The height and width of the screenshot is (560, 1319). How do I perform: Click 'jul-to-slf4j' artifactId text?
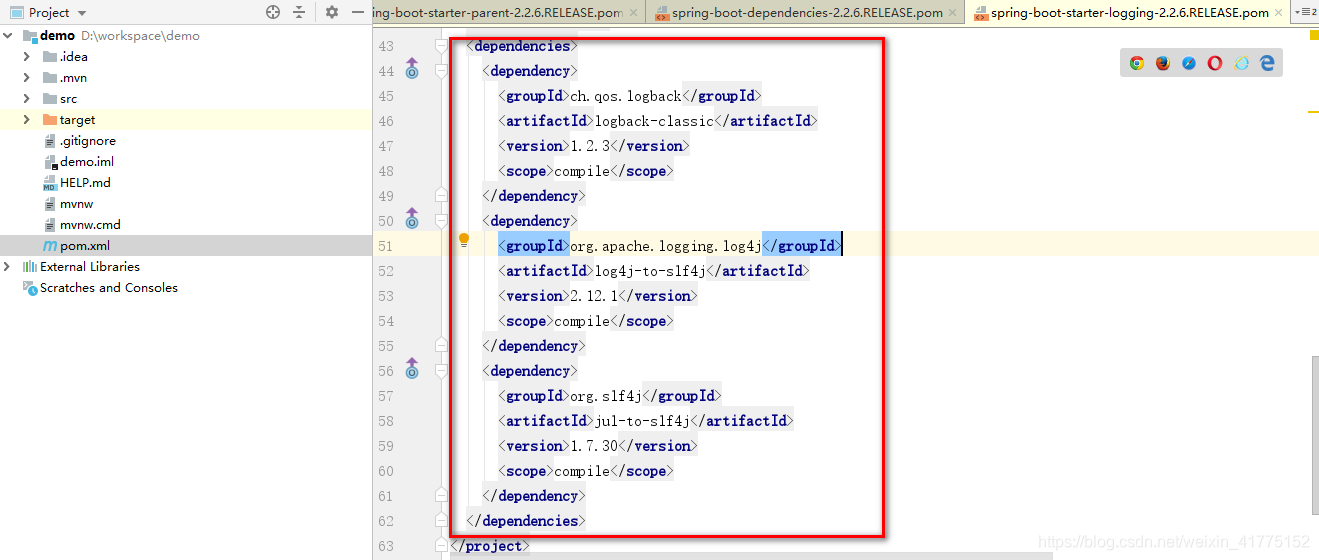(x=642, y=421)
